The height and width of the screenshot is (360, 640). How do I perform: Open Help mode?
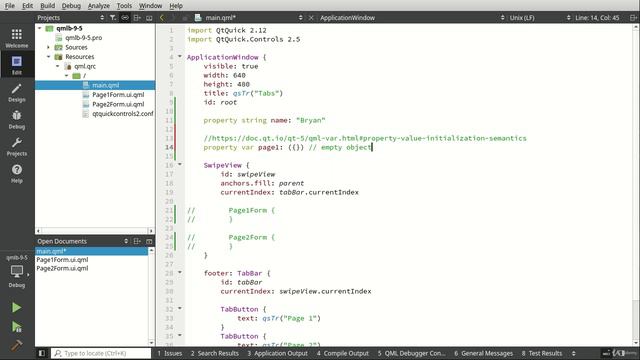(17, 173)
